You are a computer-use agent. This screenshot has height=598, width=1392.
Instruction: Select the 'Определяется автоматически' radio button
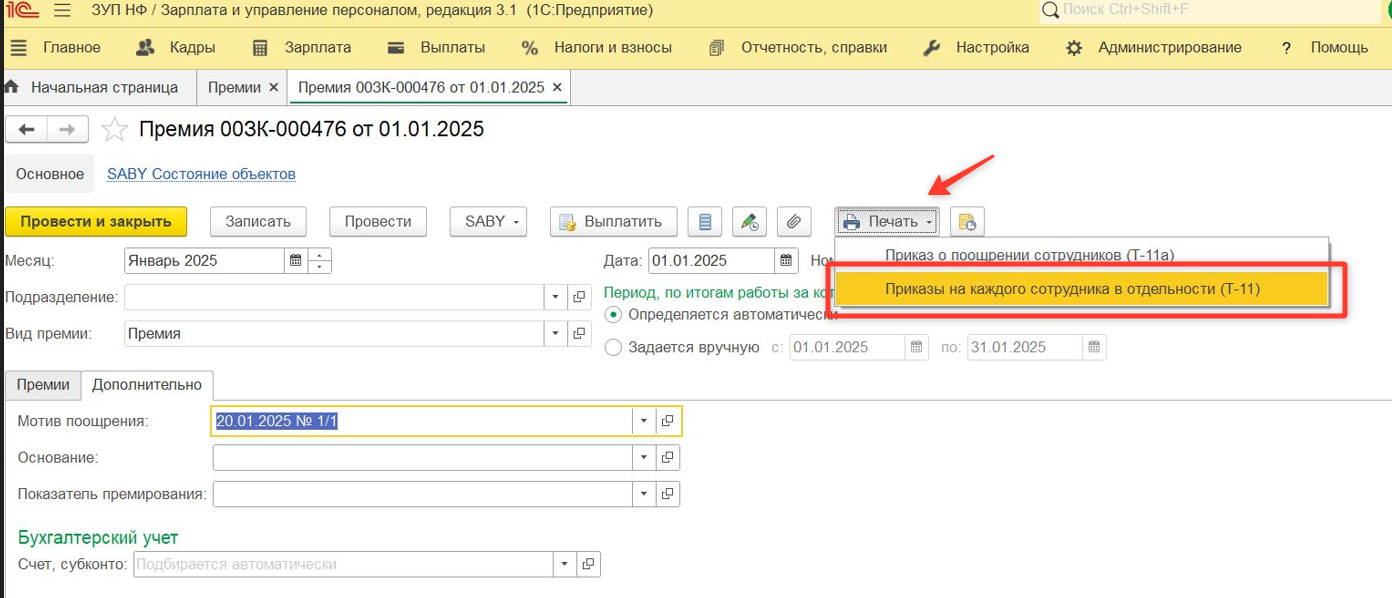[613, 314]
